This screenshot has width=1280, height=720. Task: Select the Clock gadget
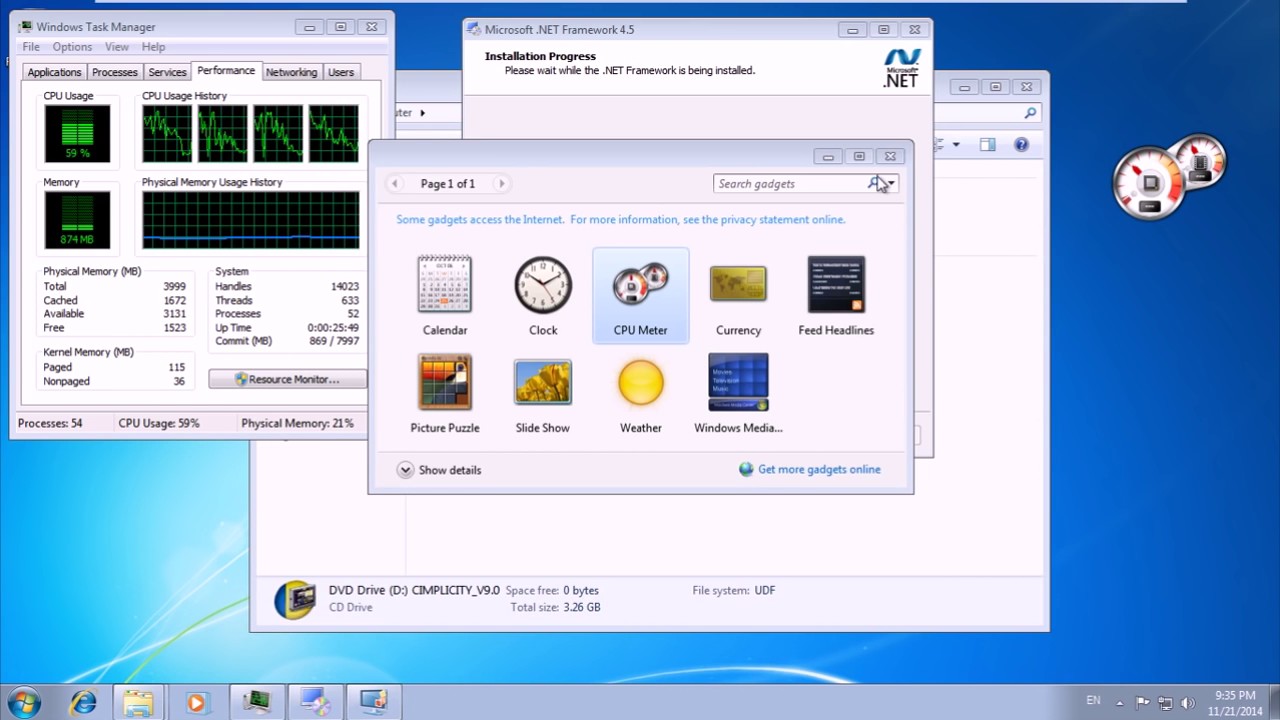[543, 295]
